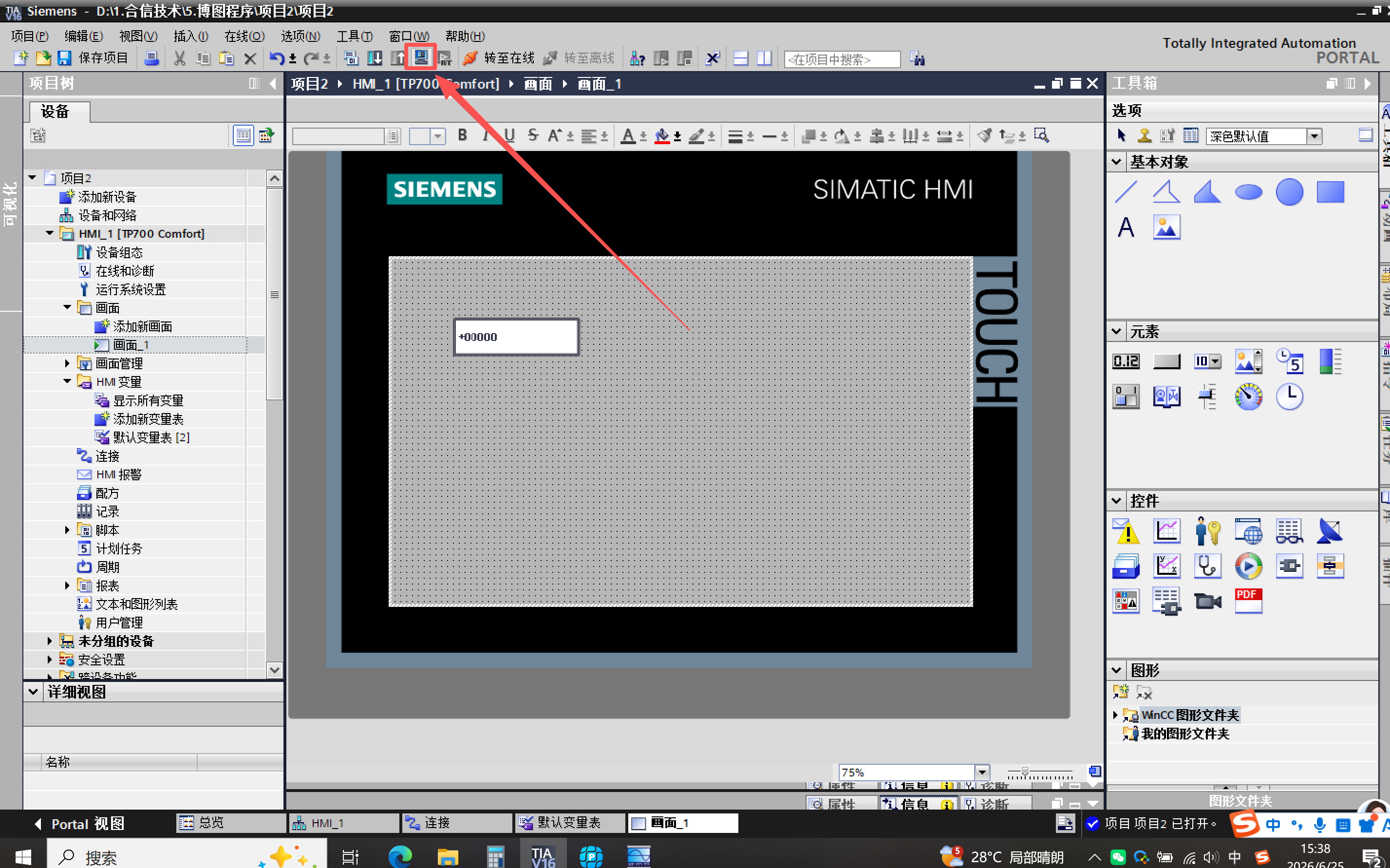Click the search-in-project input field
The height and width of the screenshot is (868, 1390).
841,59
